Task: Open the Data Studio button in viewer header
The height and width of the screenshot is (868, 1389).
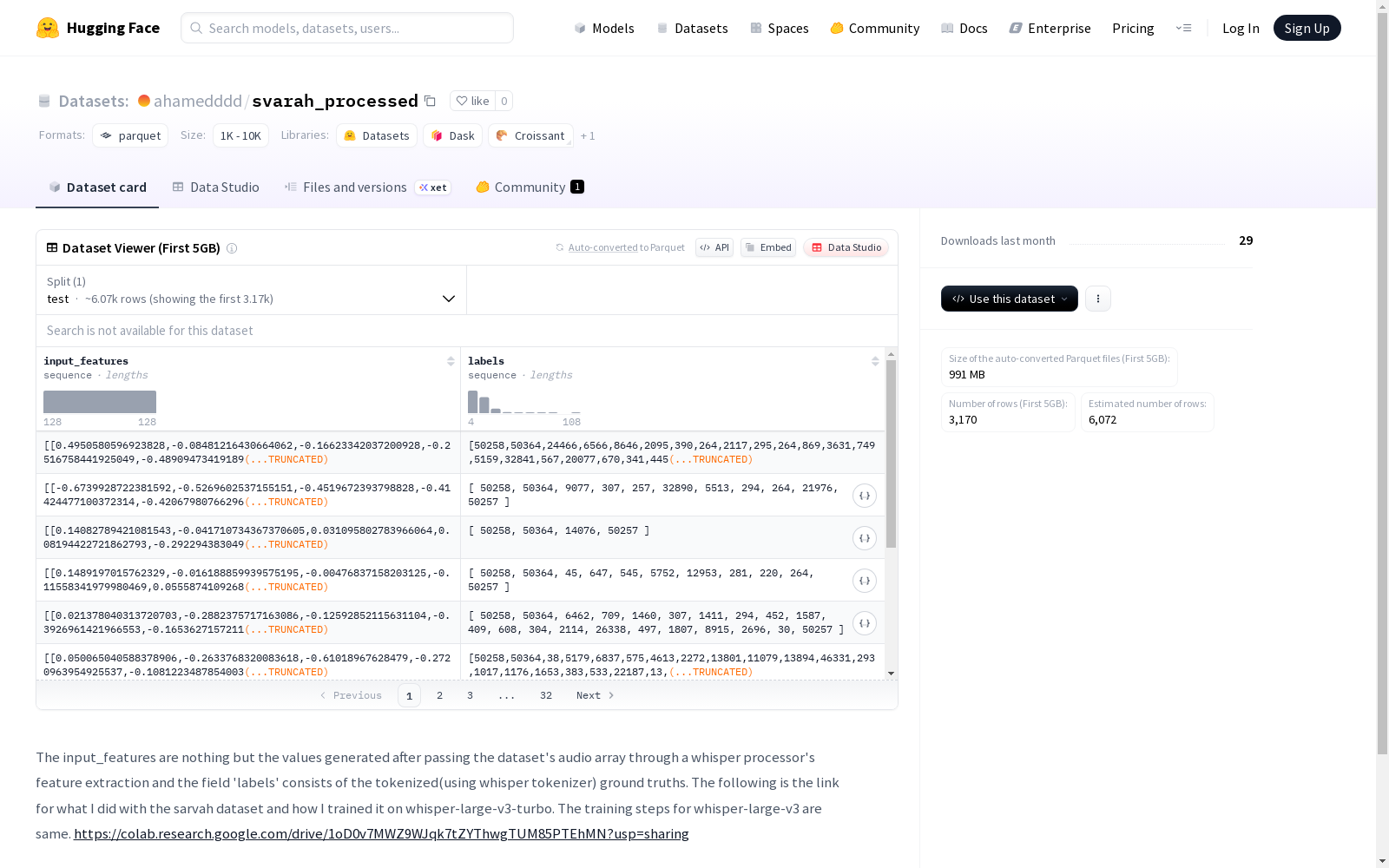Action: pos(846,247)
